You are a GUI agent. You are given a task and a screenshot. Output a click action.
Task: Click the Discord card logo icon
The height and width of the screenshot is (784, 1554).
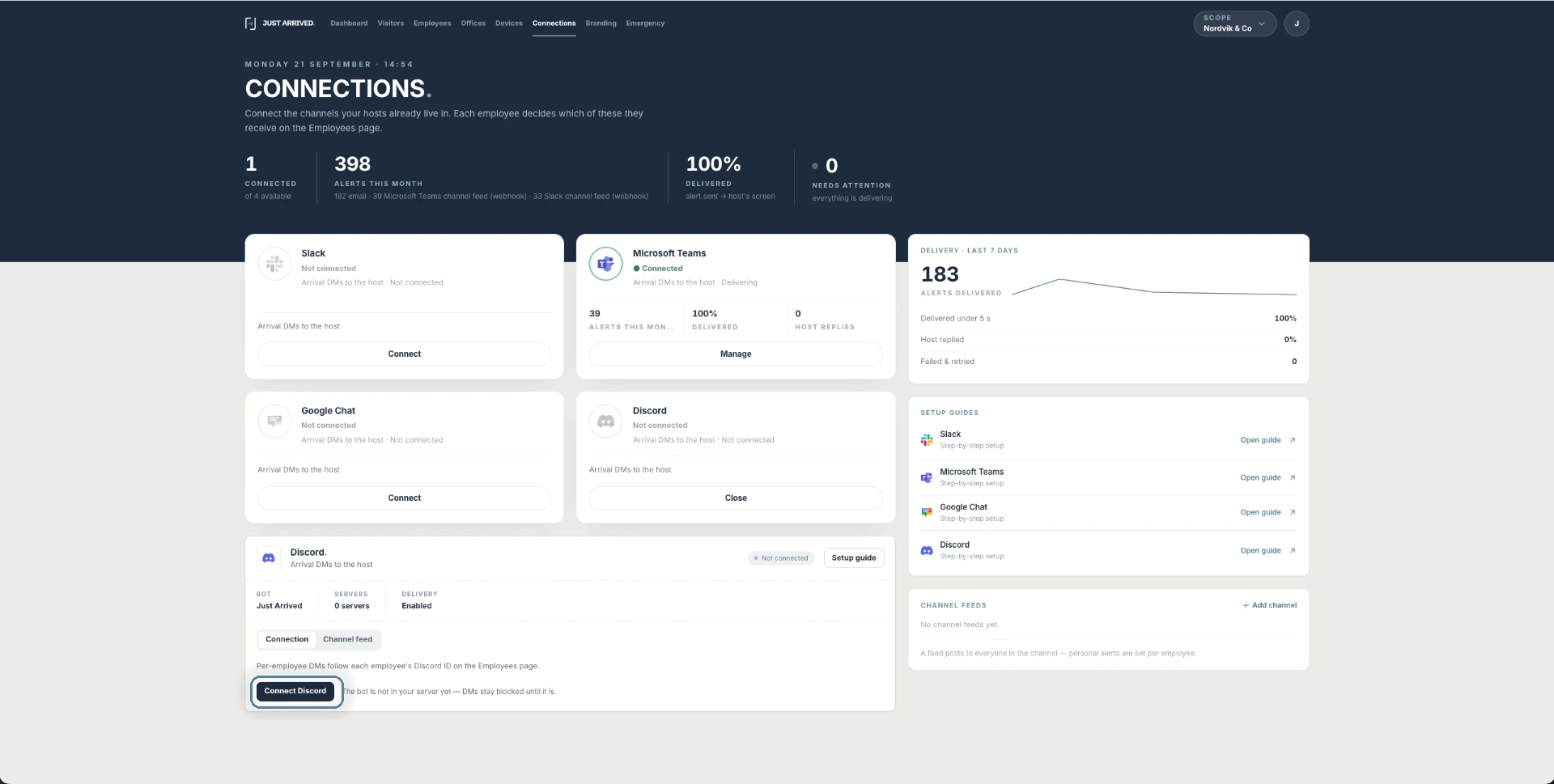(x=605, y=421)
